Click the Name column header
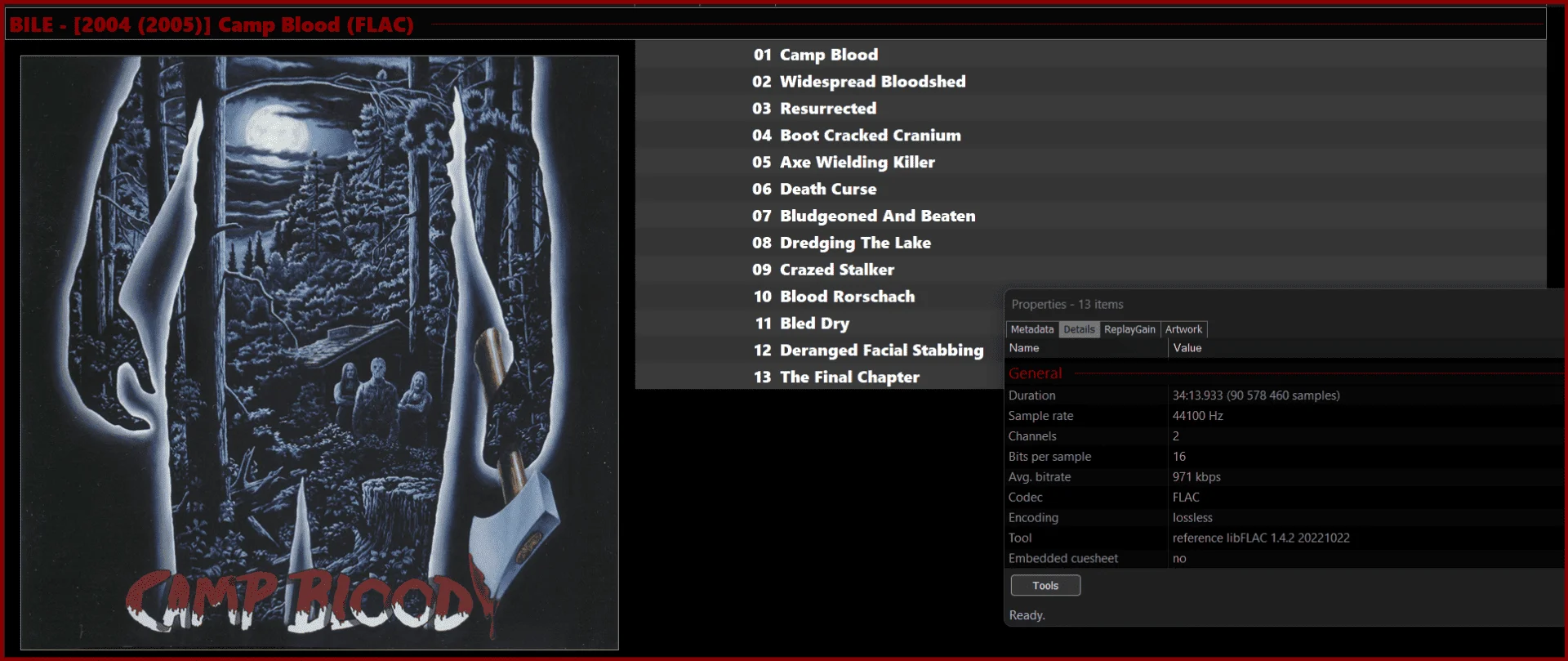The image size is (1568, 661). point(1086,348)
